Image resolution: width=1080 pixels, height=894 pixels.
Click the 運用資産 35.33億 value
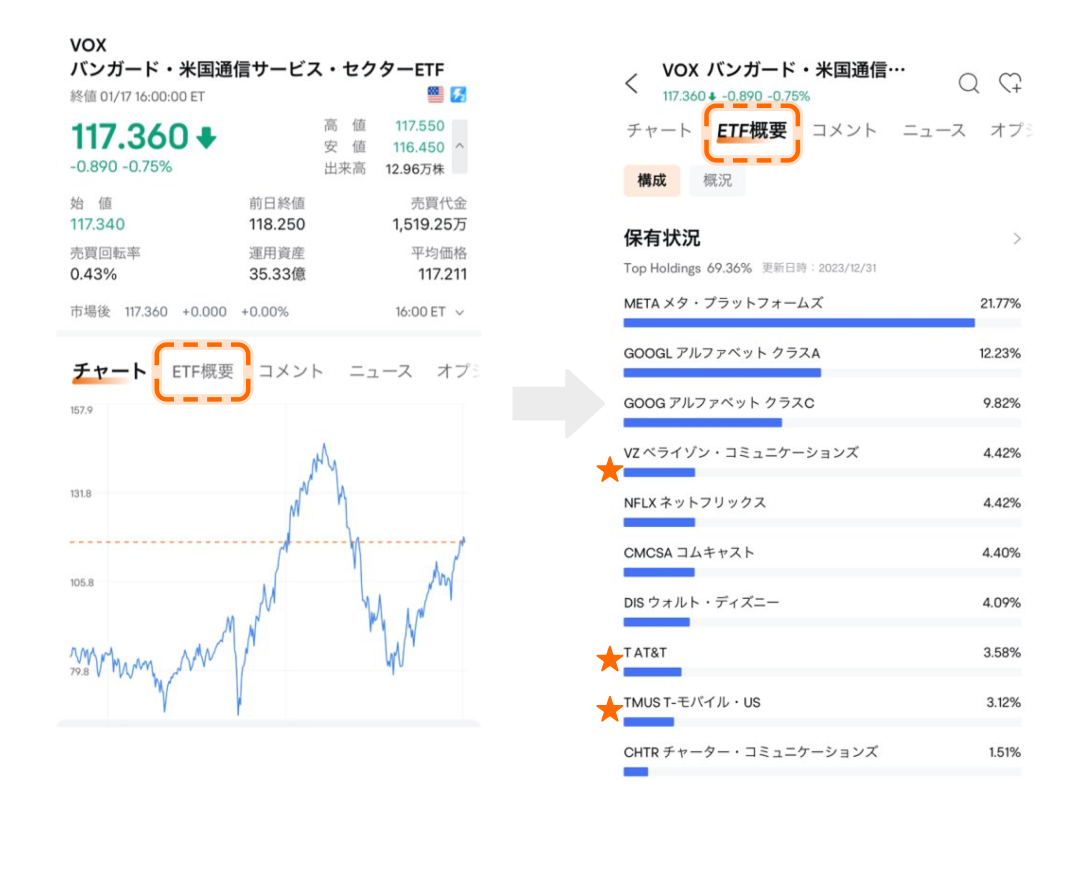pos(277,274)
